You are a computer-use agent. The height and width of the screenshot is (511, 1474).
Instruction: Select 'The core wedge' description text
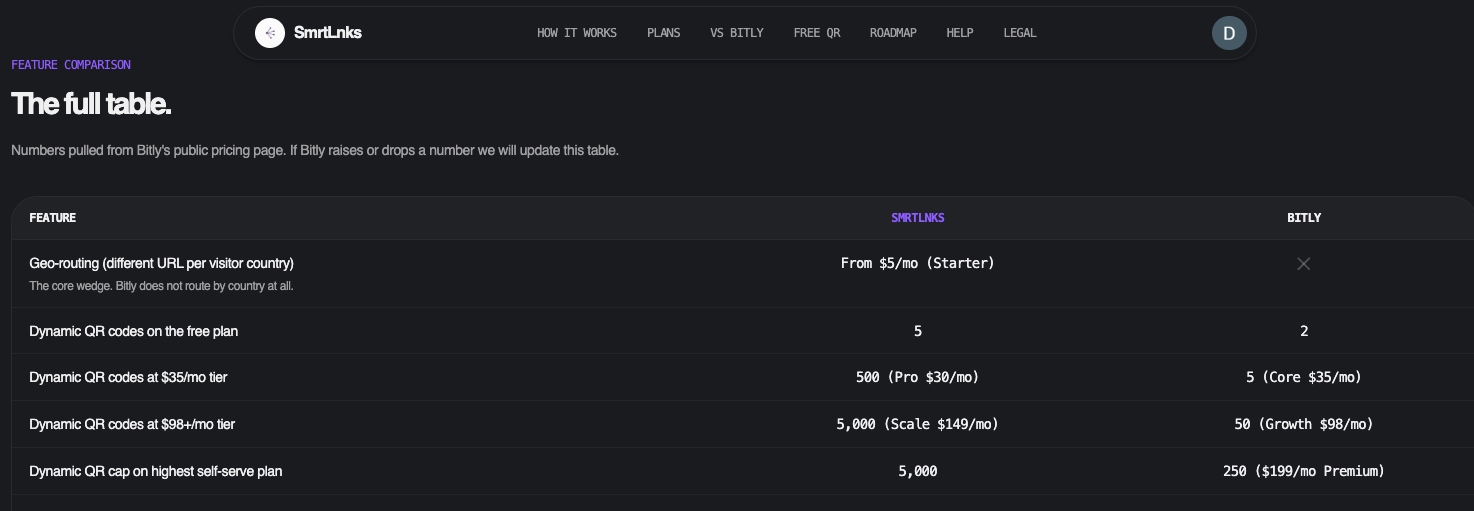tap(161, 286)
